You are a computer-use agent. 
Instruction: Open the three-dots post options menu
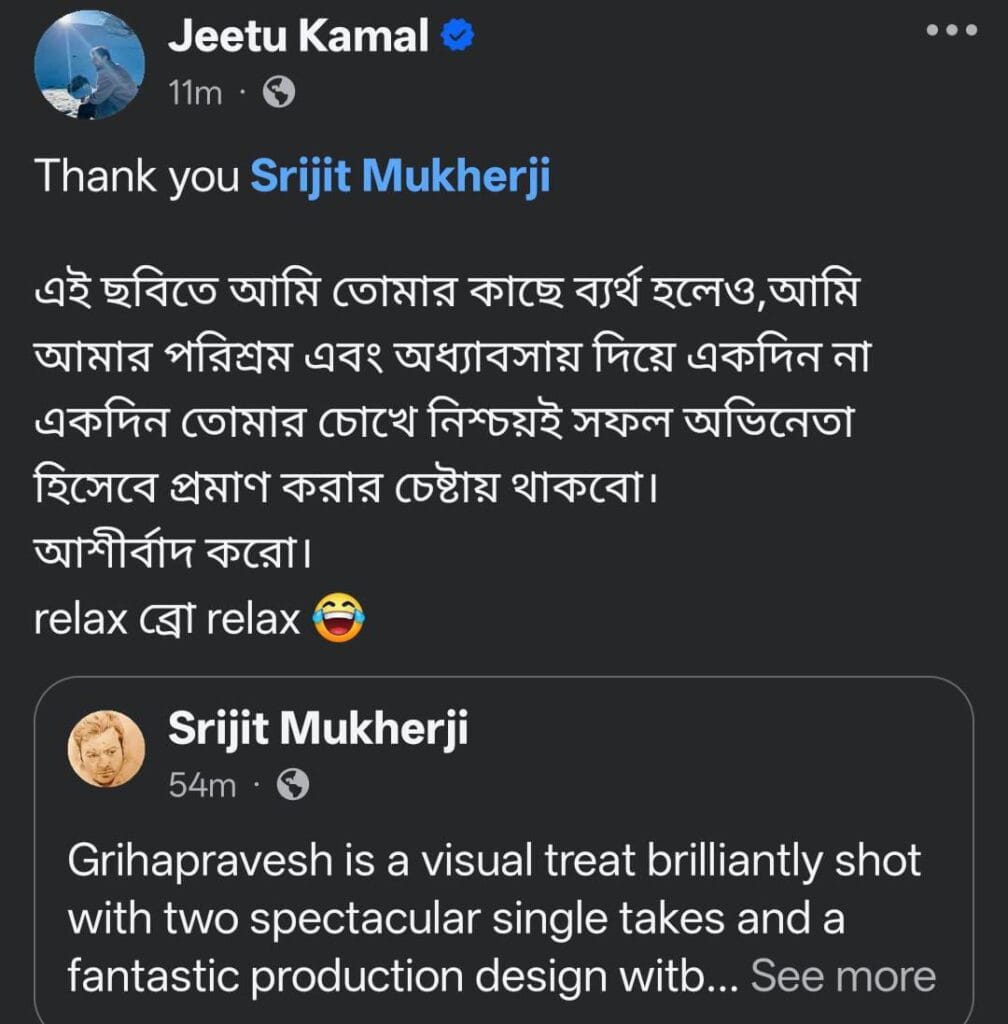point(951,31)
